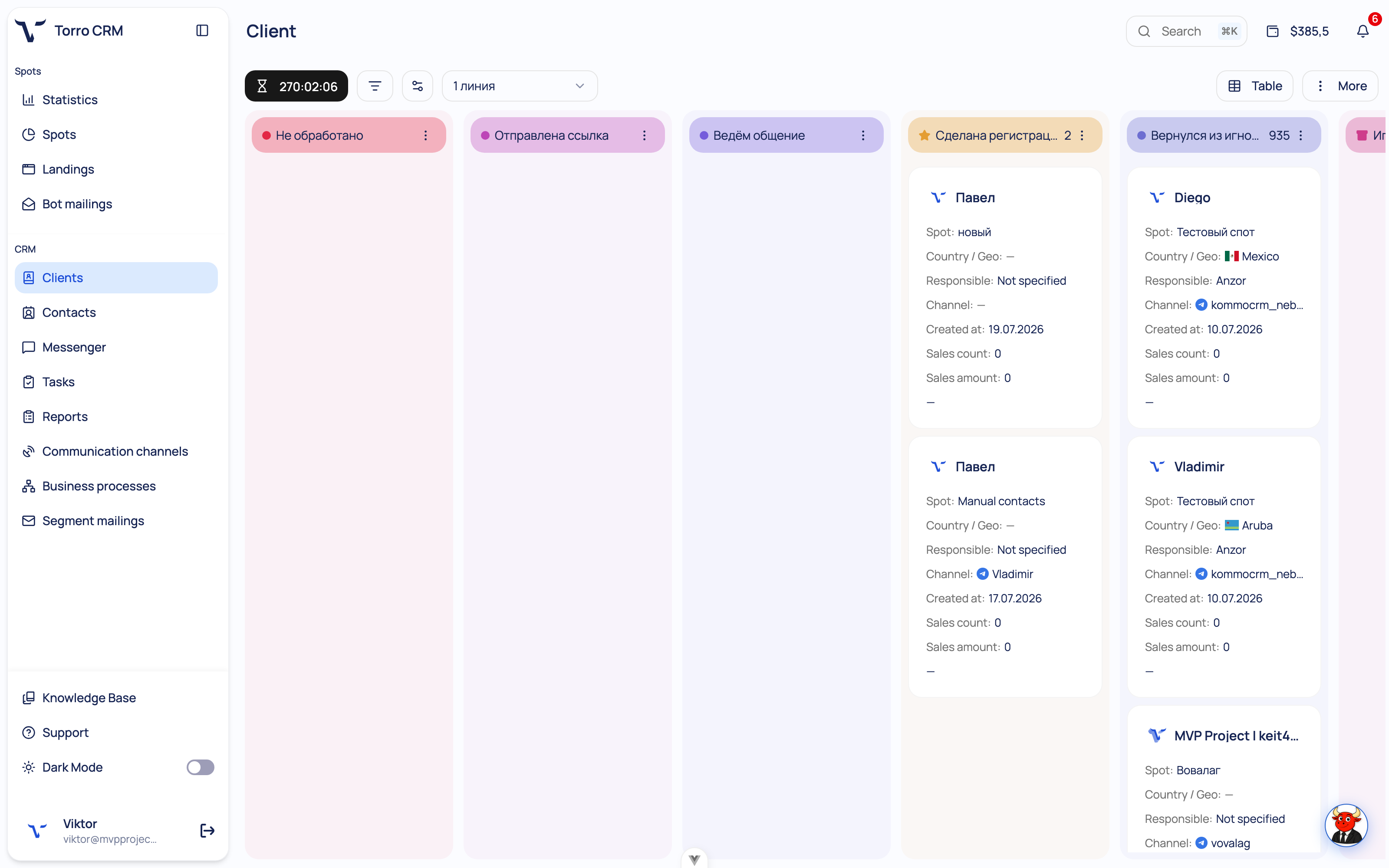Screen dimensions: 1389x868
Task: Collapse the sidebar panel icon
Action: pos(202,30)
